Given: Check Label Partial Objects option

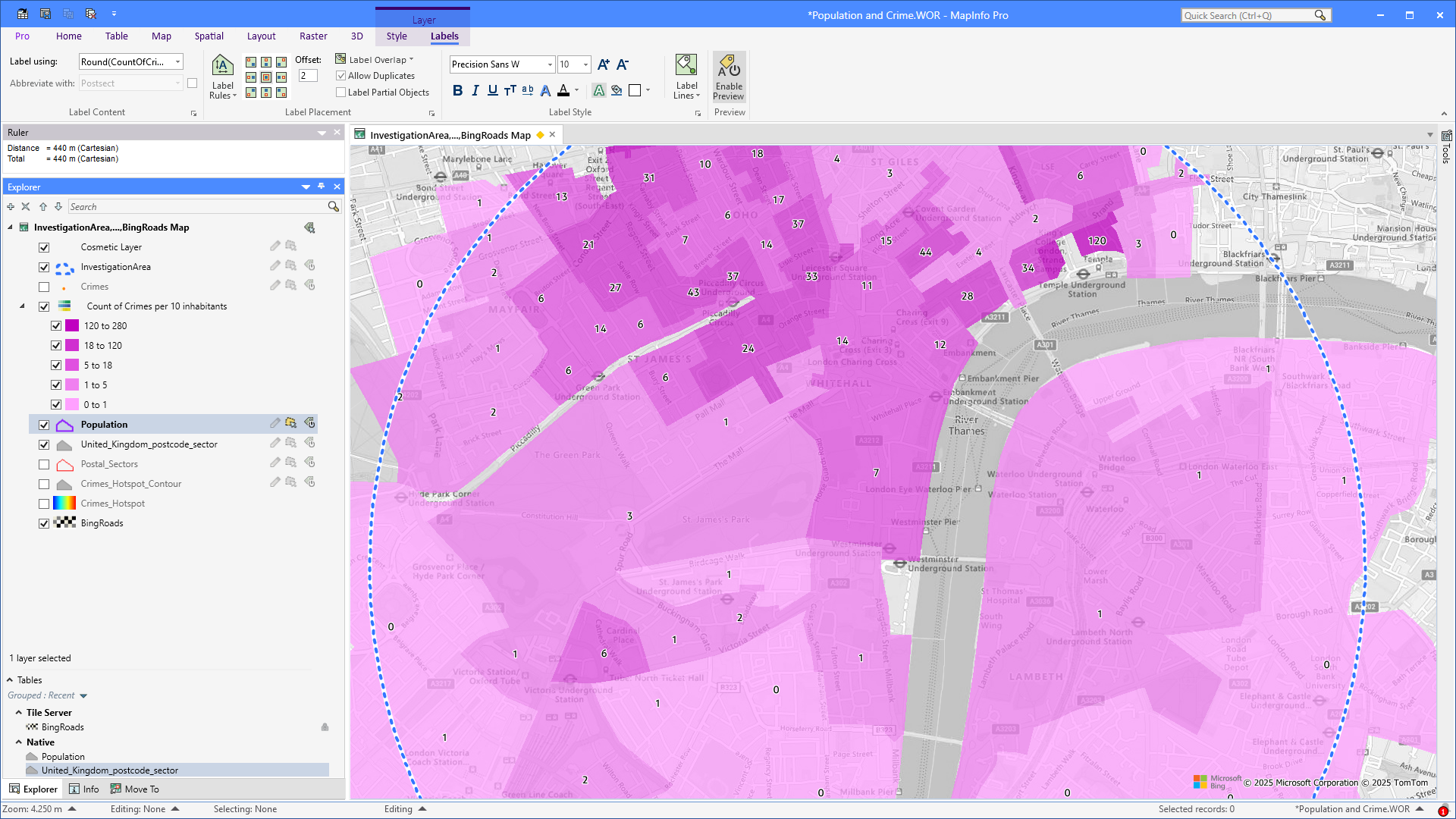Looking at the screenshot, I should point(341,93).
